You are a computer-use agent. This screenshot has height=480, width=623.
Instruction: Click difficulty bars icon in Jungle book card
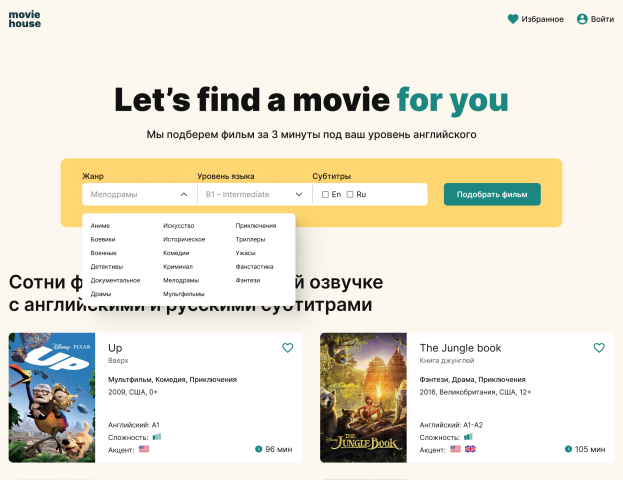pos(468,437)
